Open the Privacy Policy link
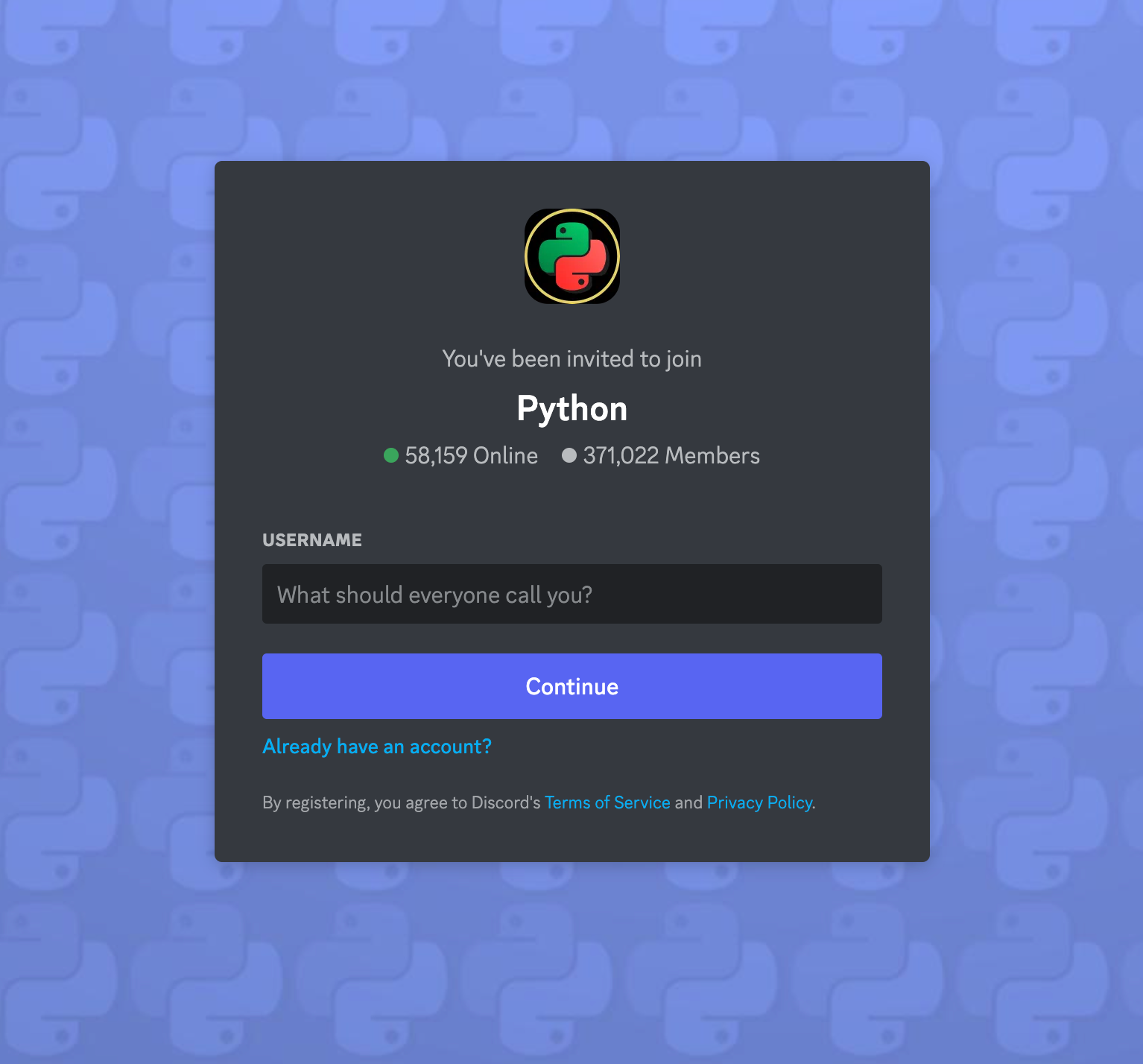 click(x=759, y=802)
